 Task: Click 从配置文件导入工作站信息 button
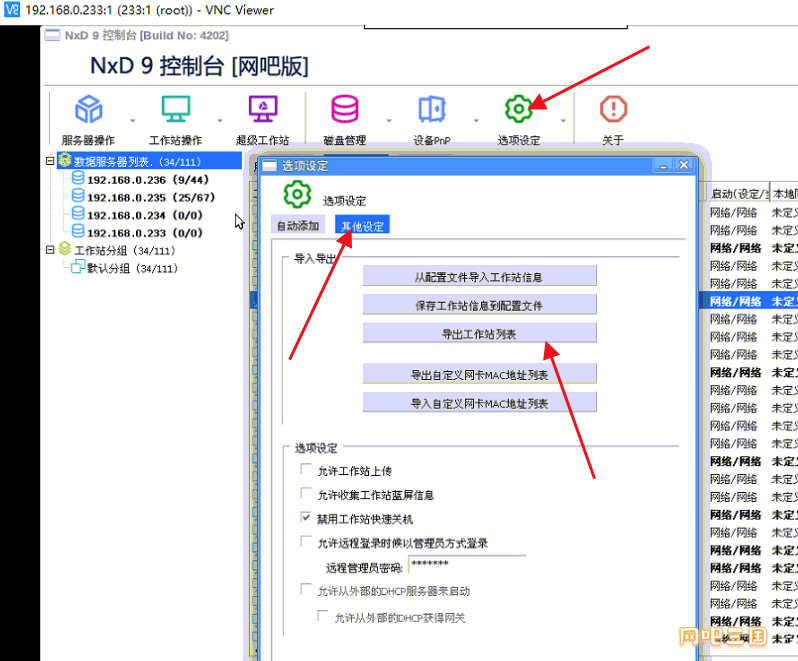click(479, 276)
